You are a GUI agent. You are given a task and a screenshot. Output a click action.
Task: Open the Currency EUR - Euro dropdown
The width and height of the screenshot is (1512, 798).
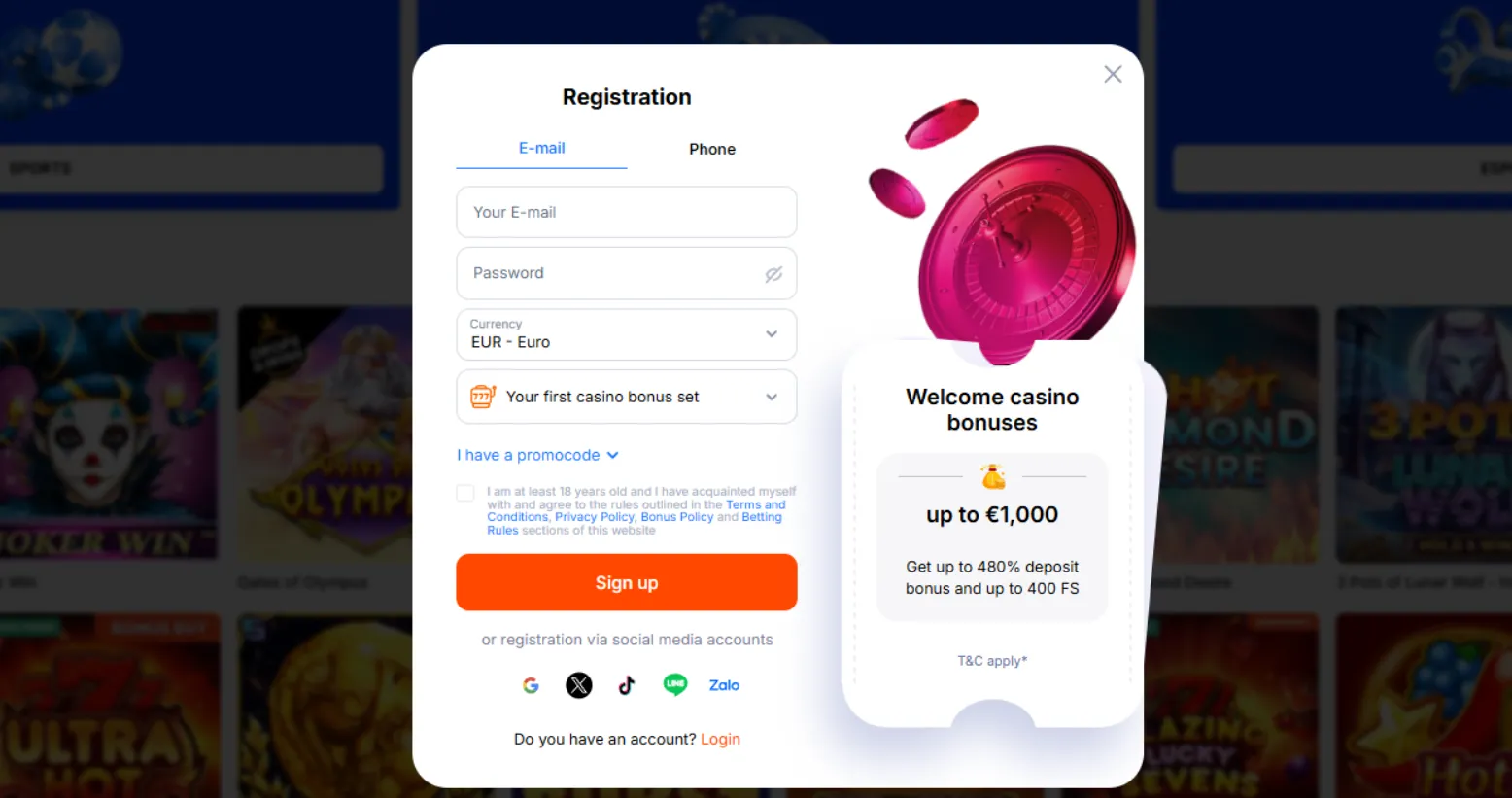coord(627,334)
